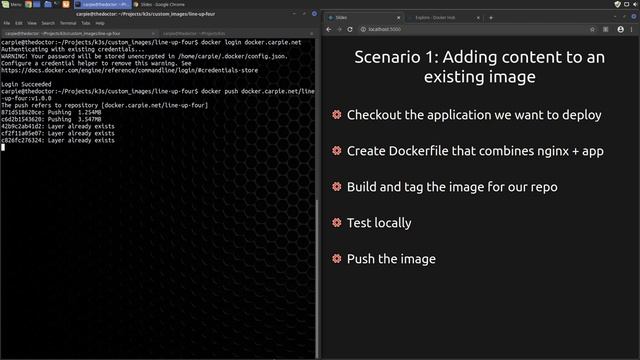This screenshot has height=360, width=640.
Task: Open the terminal panel launcher icon
Action: (57, 4)
